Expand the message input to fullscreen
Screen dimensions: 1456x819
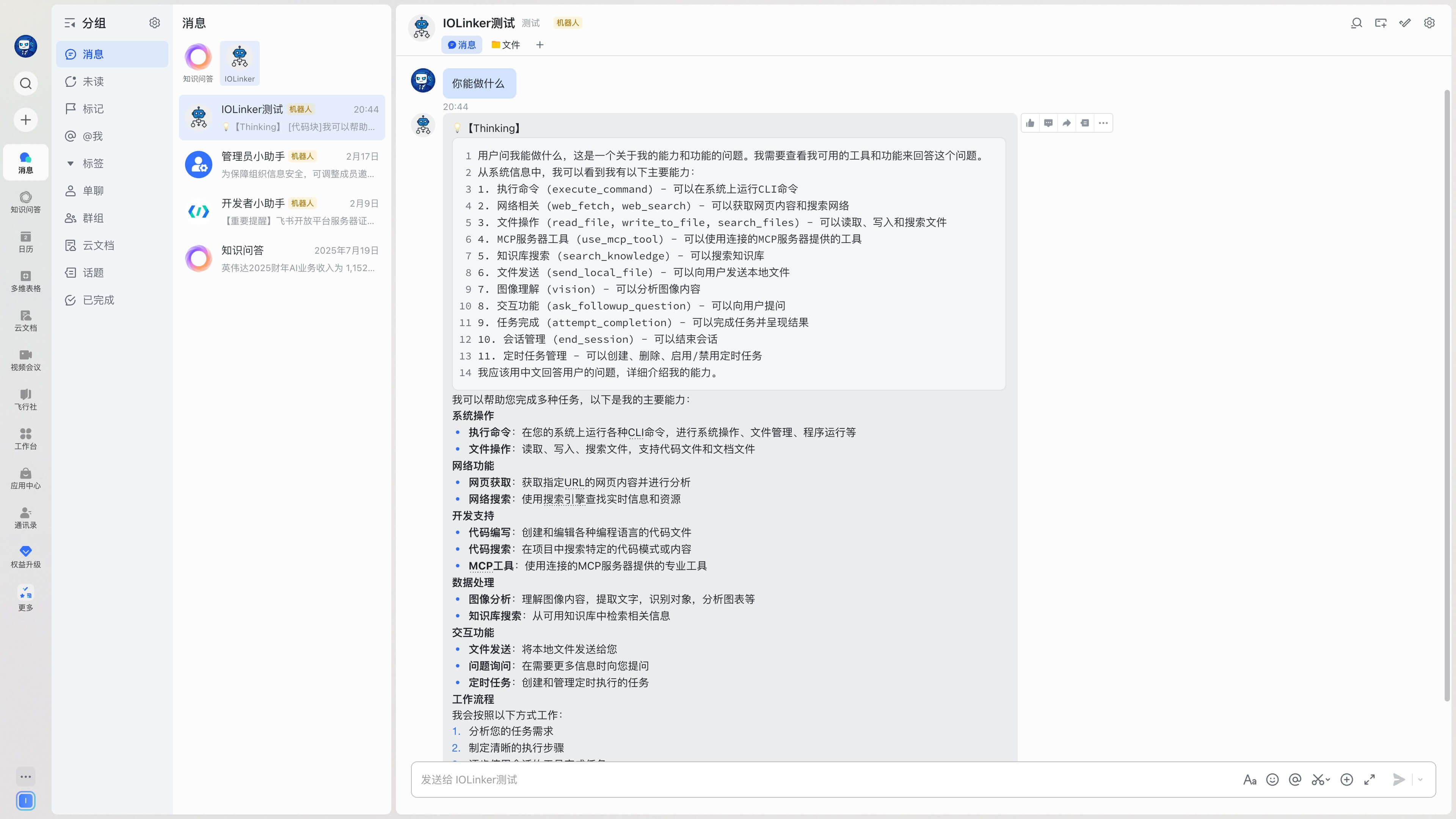(x=1370, y=779)
